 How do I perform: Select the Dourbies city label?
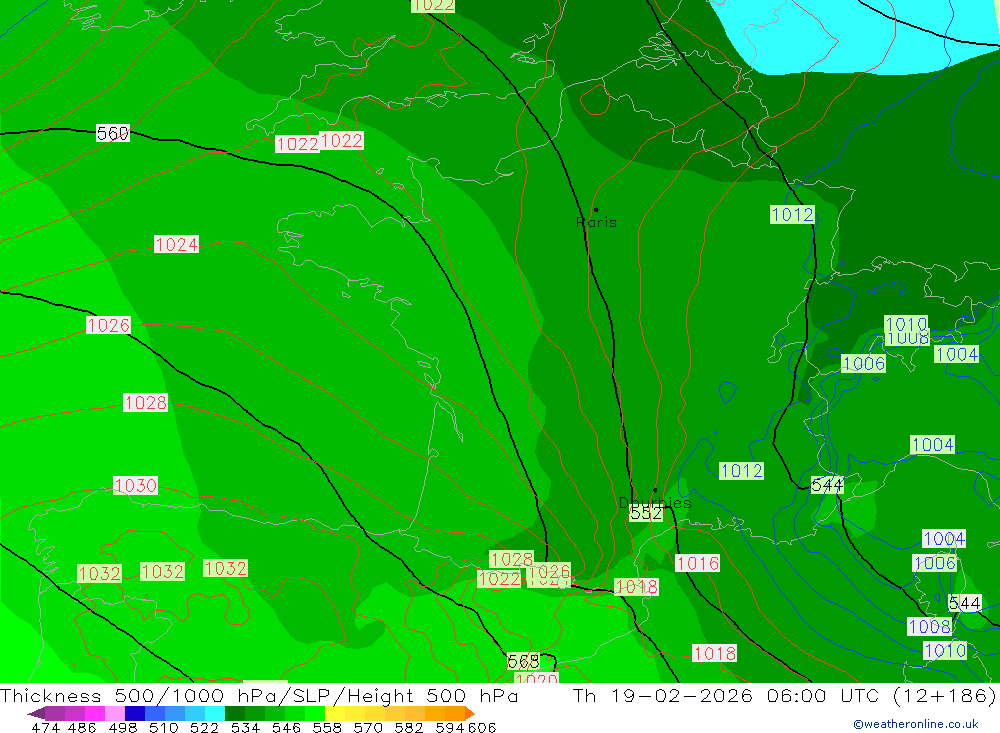pyautogui.click(x=655, y=503)
